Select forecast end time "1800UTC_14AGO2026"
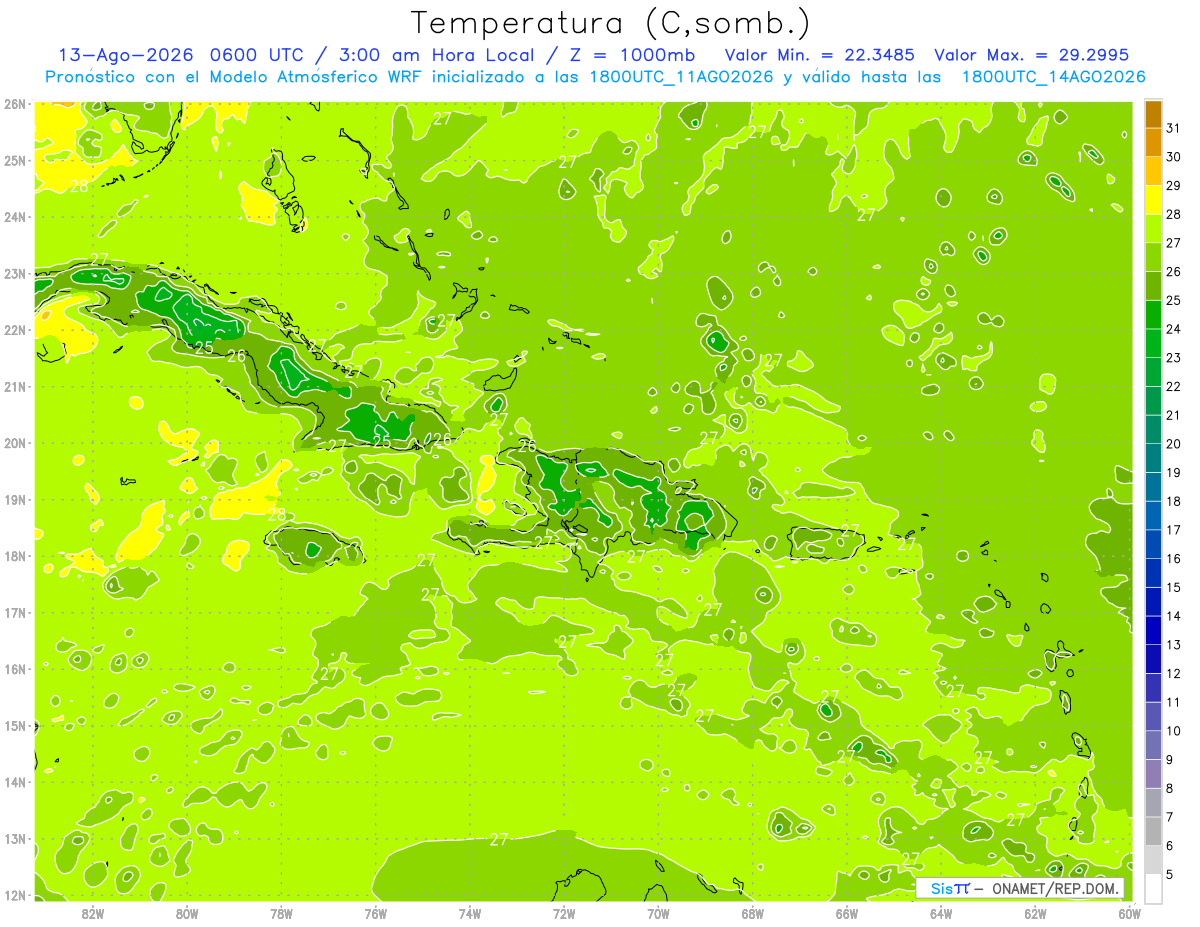 point(1053,77)
